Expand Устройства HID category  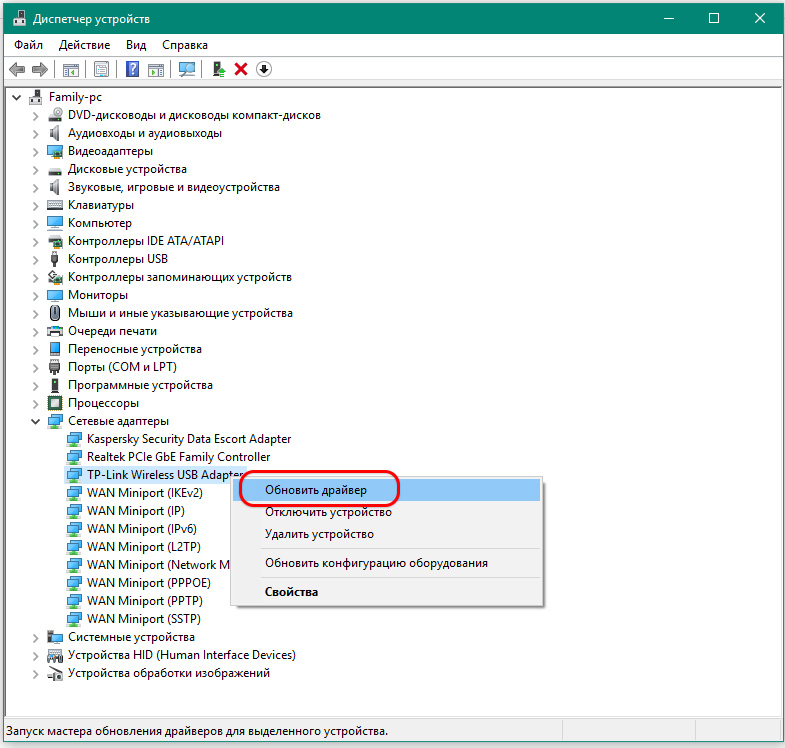coord(35,655)
